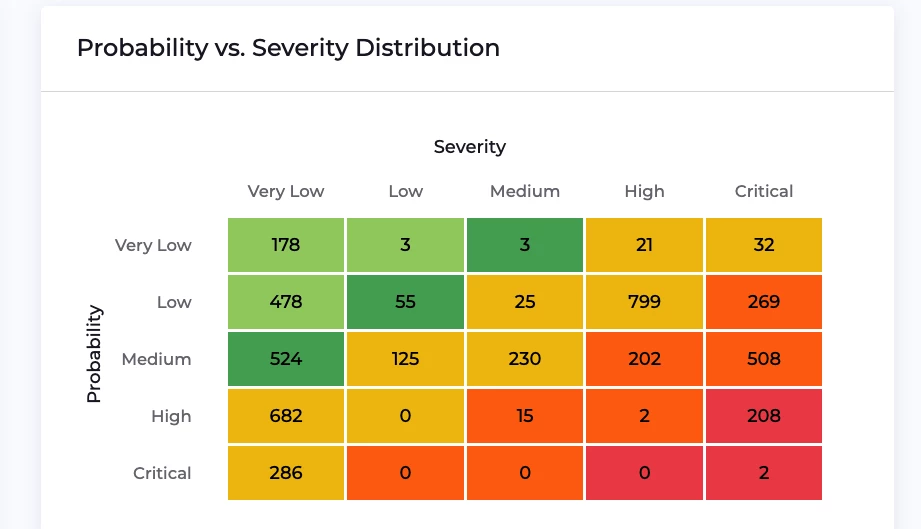Screen dimensions: 921x529
Task: Select the red cell with value 208
Action: pyautogui.click(x=764, y=416)
